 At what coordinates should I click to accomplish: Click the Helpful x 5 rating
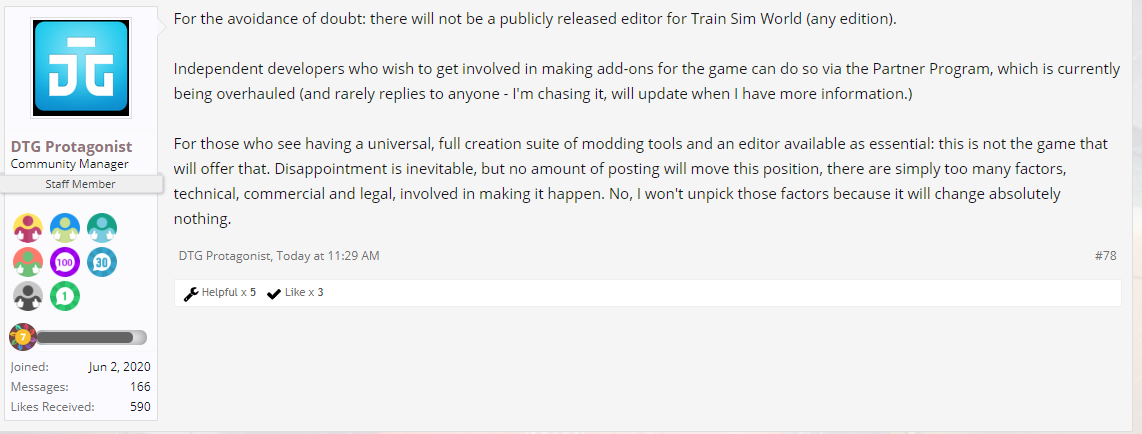pos(220,293)
